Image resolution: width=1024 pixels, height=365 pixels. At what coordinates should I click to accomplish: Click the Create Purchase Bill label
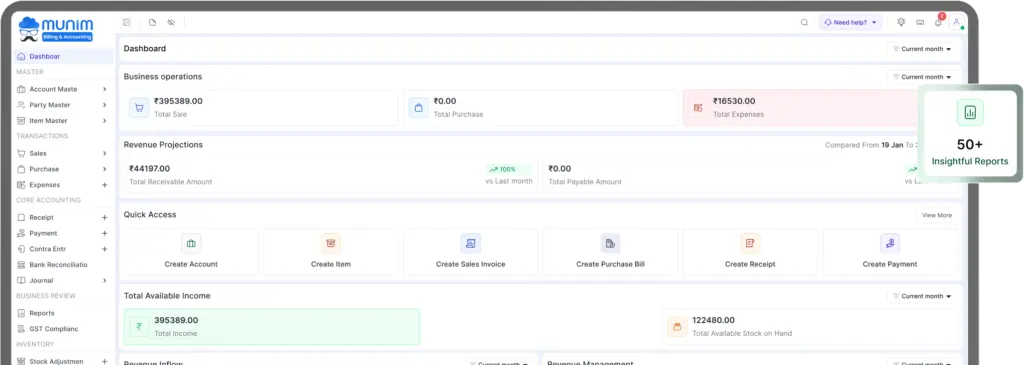tap(611, 264)
